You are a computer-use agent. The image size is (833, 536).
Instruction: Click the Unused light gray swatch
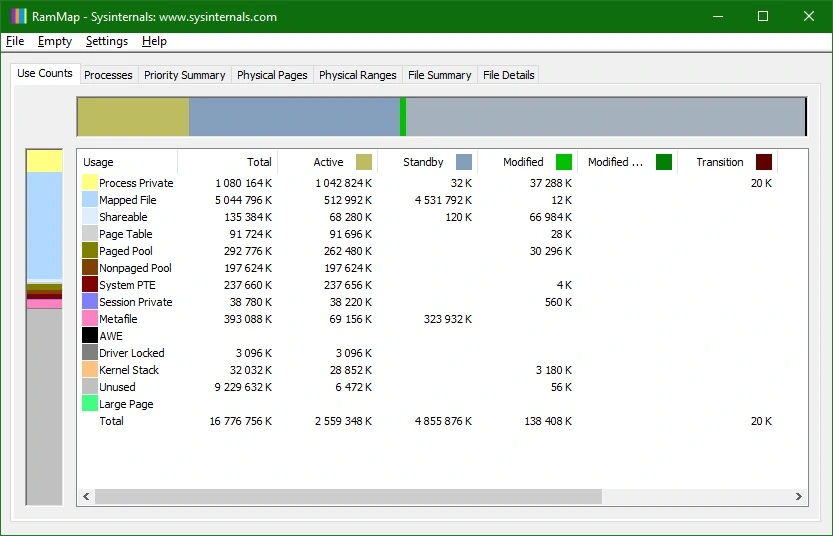point(90,387)
